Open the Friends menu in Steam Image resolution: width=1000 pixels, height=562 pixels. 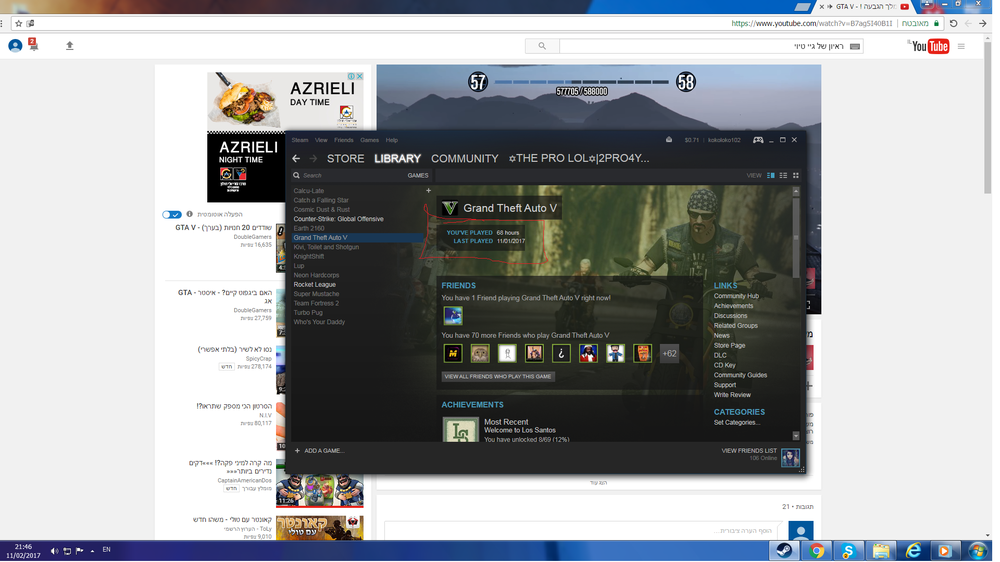click(343, 140)
